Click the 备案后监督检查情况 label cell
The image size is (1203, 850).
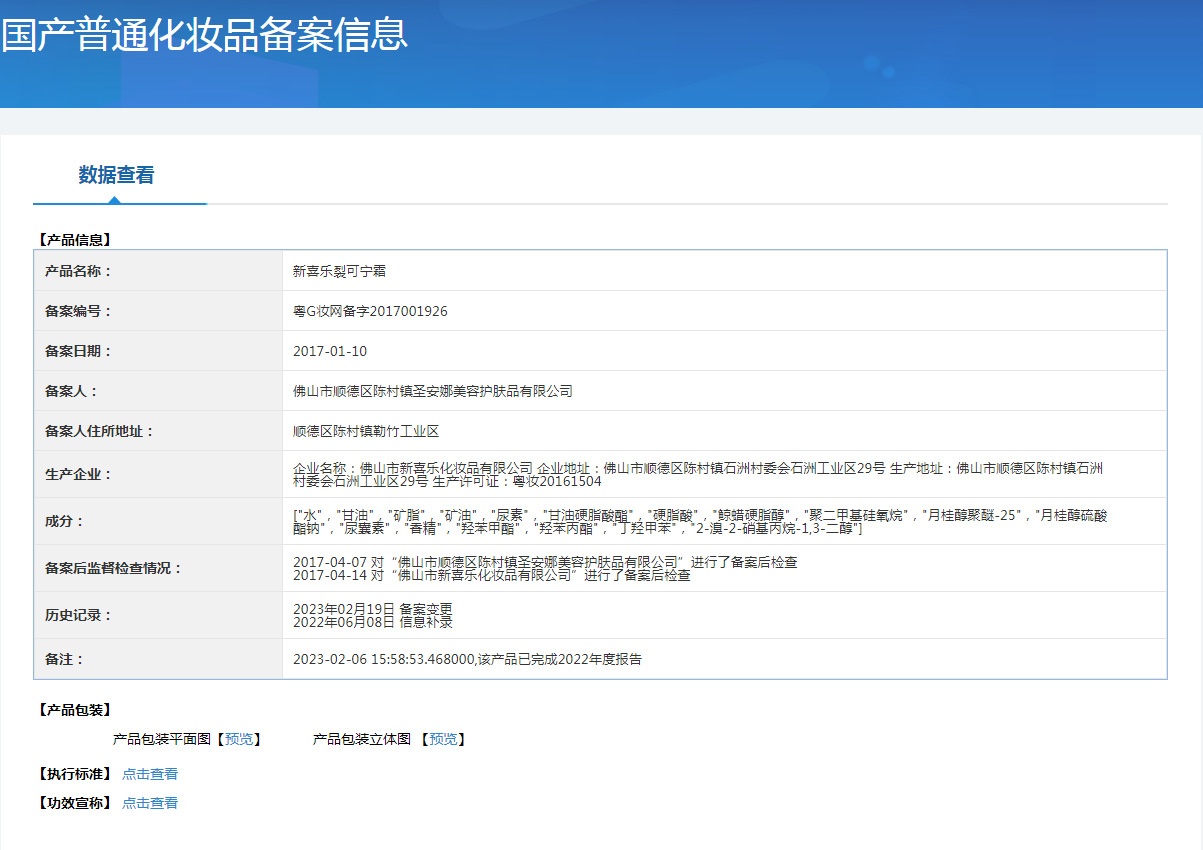[x=158, y=568]
